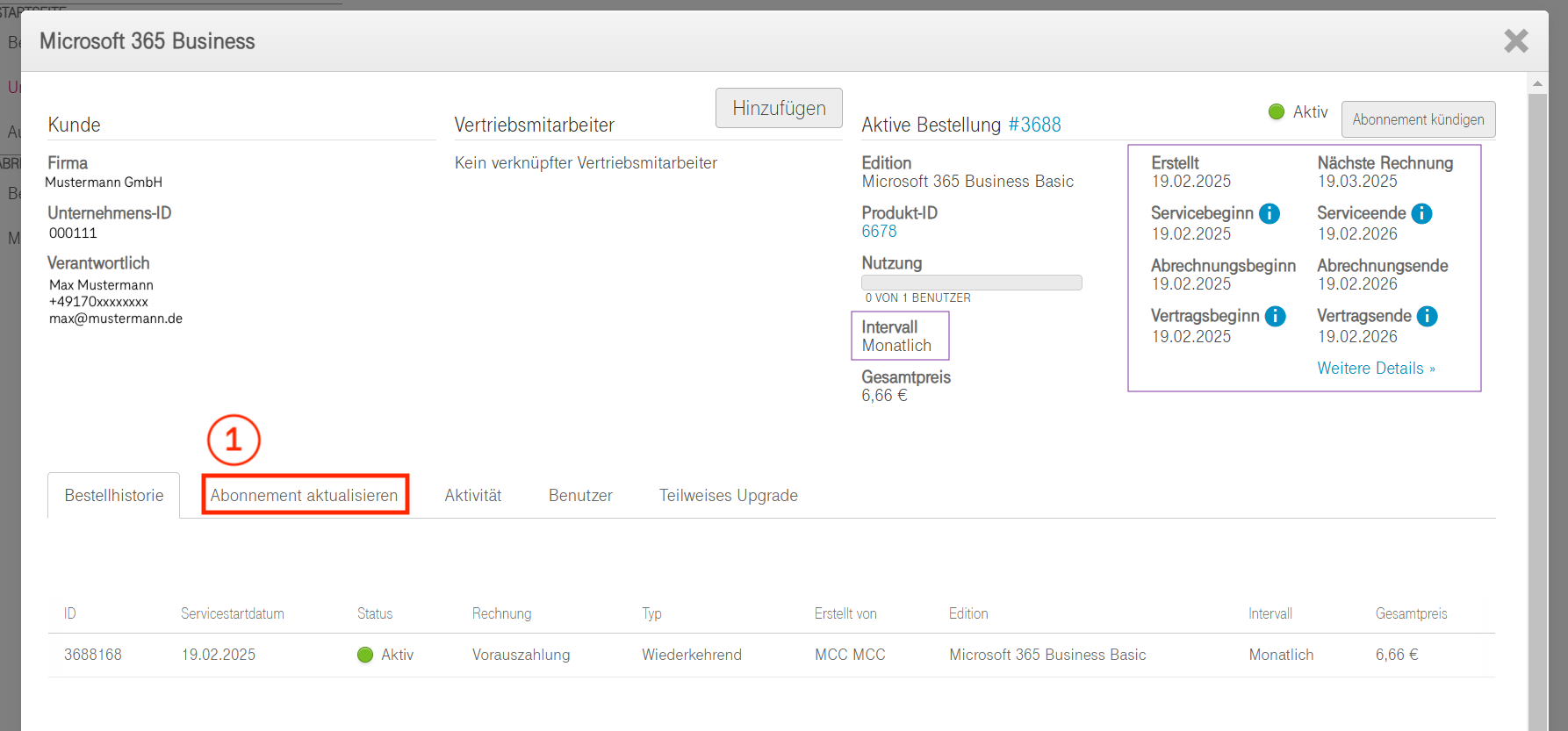Screen dimensions: 1568x731
Task: Open the Abonnement aktualisieren tab
Action: point(305,496)
